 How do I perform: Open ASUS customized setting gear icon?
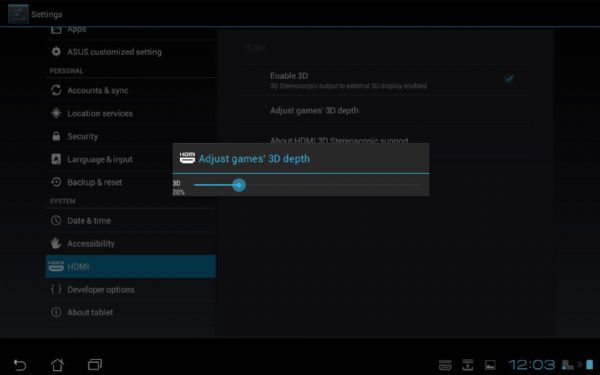click(56, 52)
